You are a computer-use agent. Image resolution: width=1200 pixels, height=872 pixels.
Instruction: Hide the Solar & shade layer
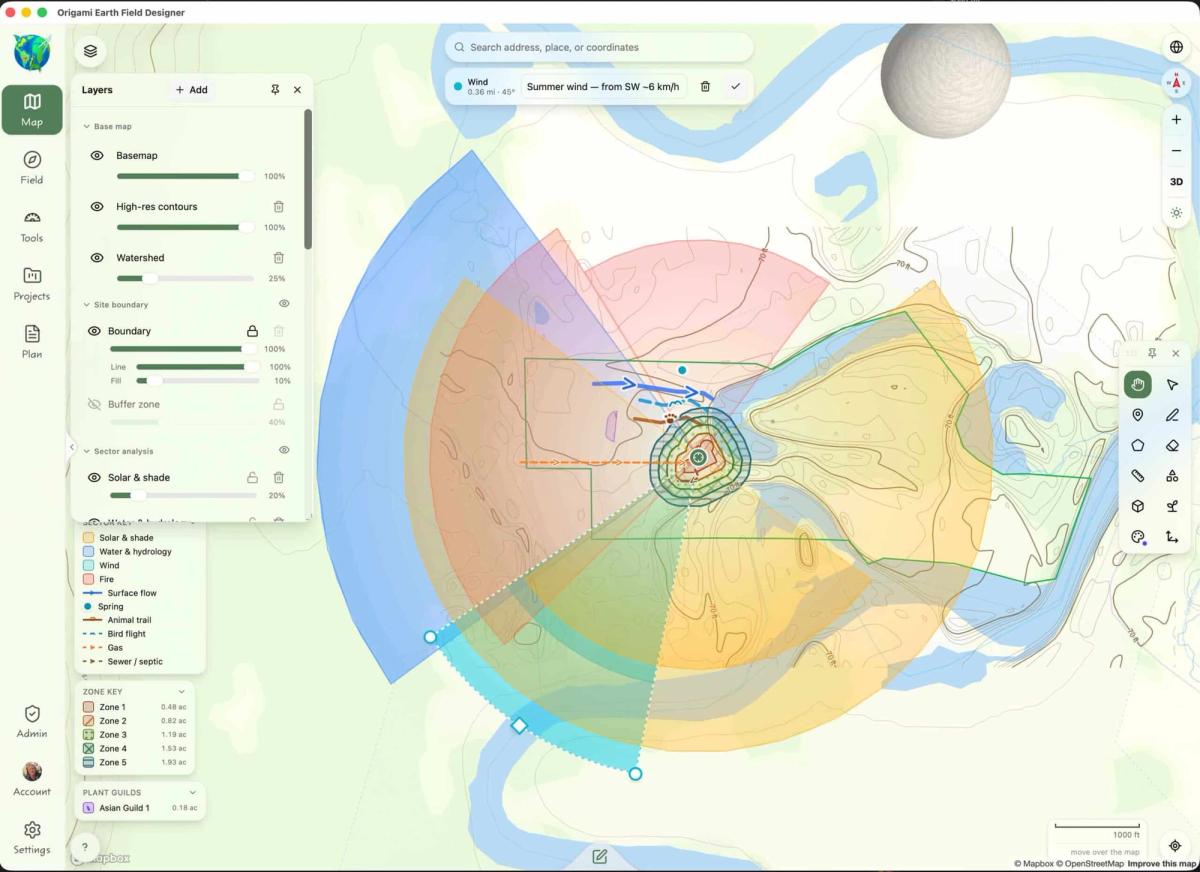coord(94,478)
